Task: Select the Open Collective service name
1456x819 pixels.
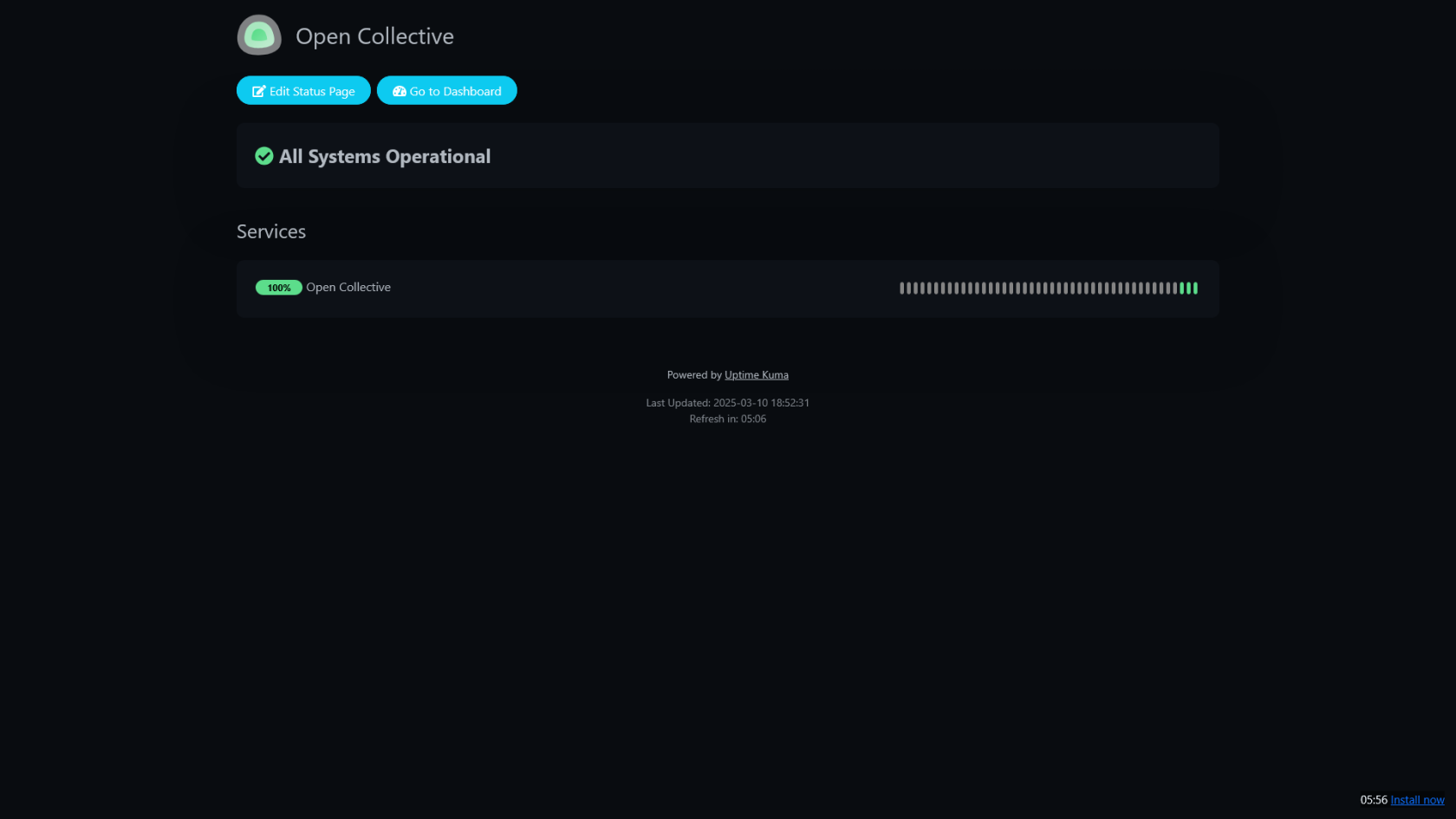Action: (348, 288)
